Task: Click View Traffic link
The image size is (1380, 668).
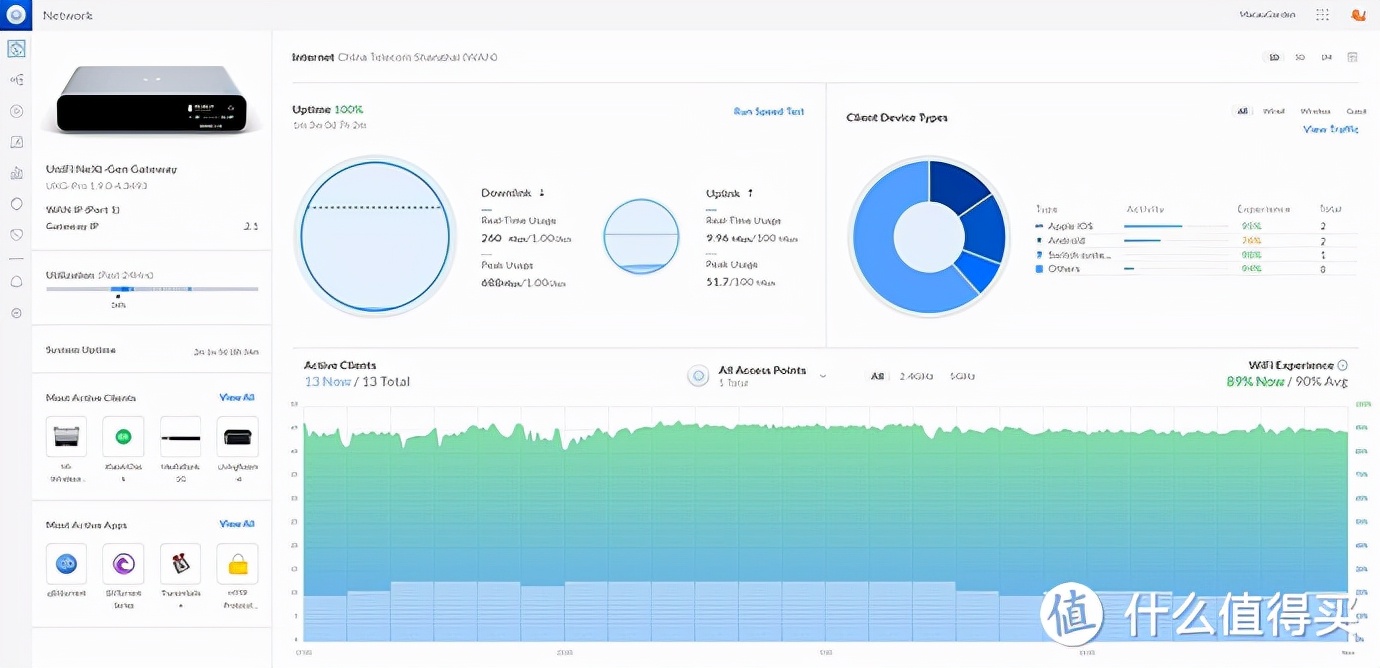Action: pos(1330,130)
